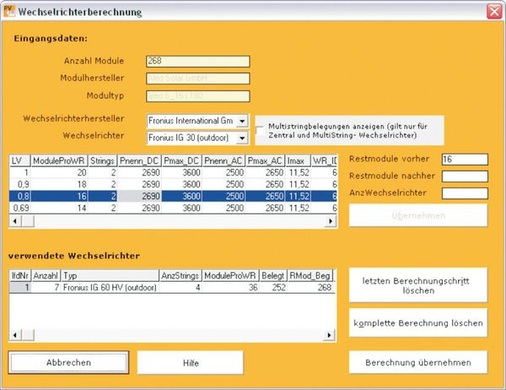Click the Strings column header
The image size is (506, 390).
coord(102,161)
